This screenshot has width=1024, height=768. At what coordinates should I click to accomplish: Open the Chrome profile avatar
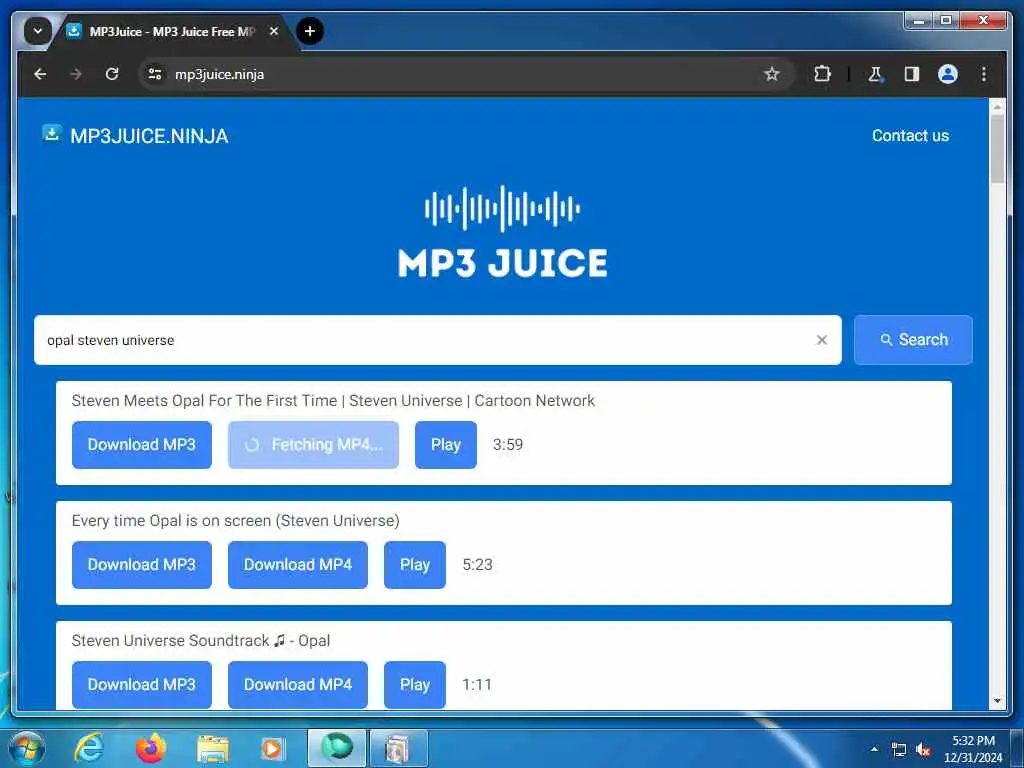[948, 74]
